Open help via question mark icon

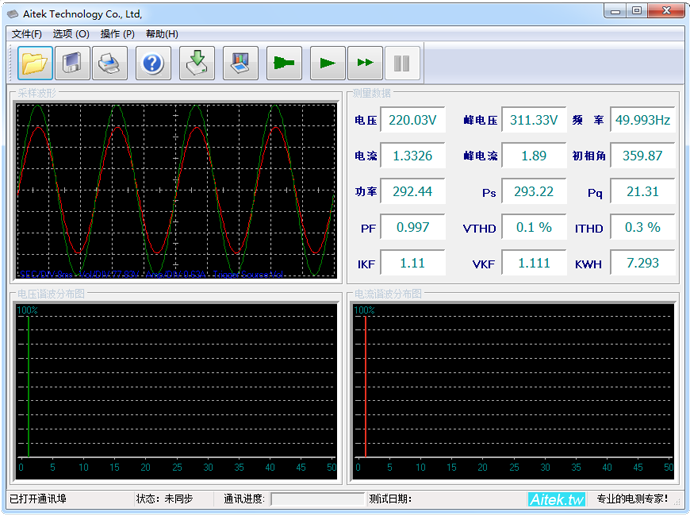[152, 63]
